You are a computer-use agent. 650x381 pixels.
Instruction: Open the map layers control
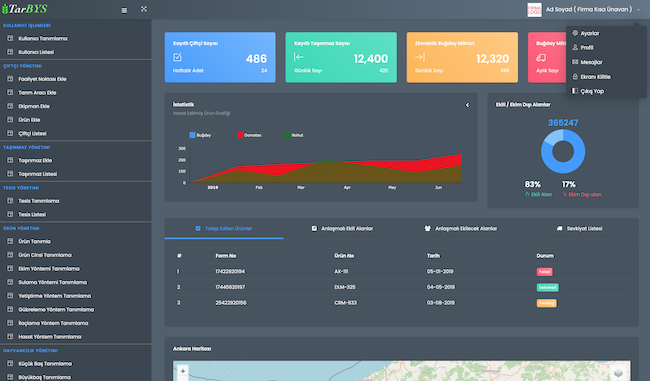[618, 373]
